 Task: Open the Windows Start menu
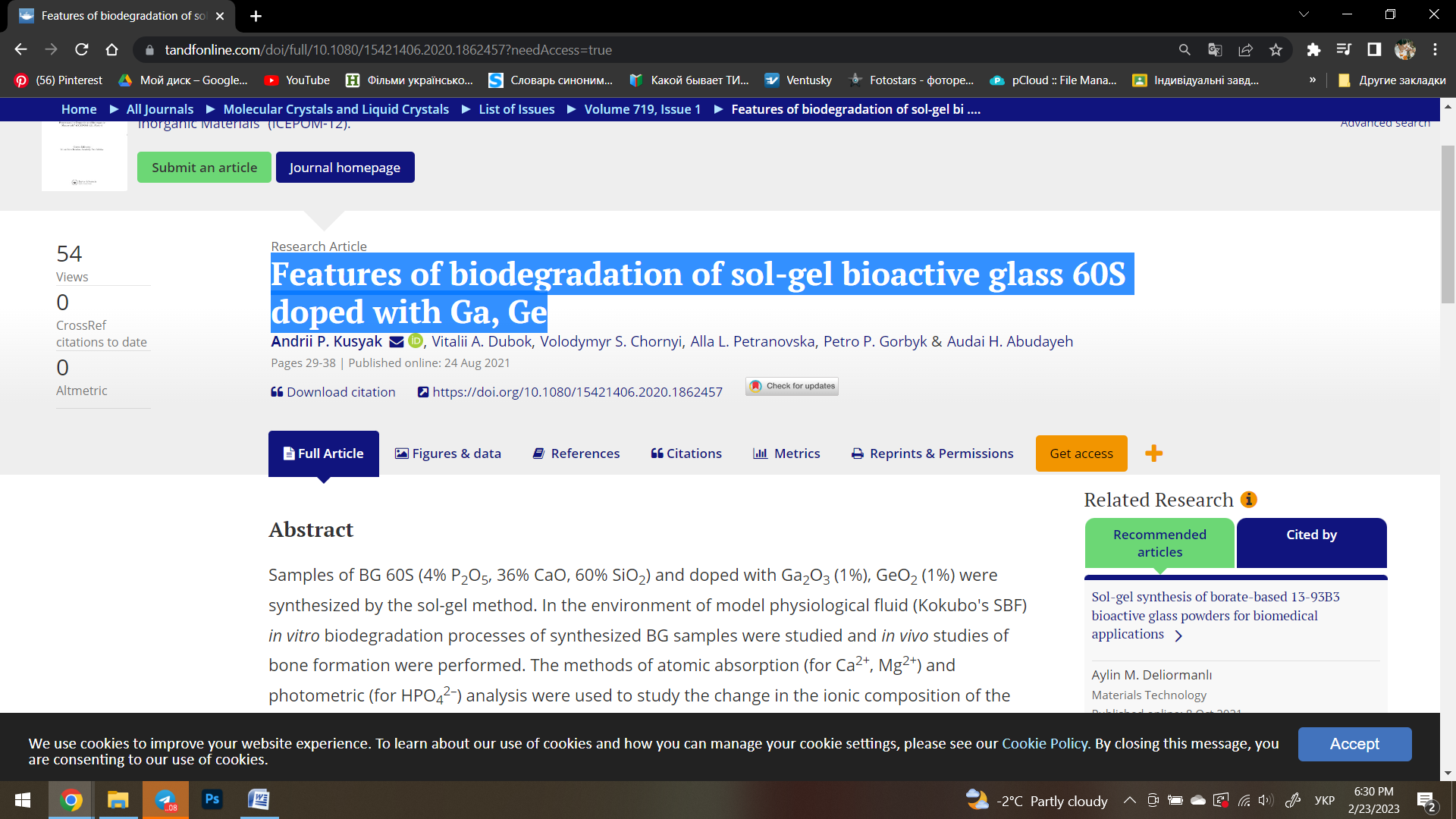point(23,800)
